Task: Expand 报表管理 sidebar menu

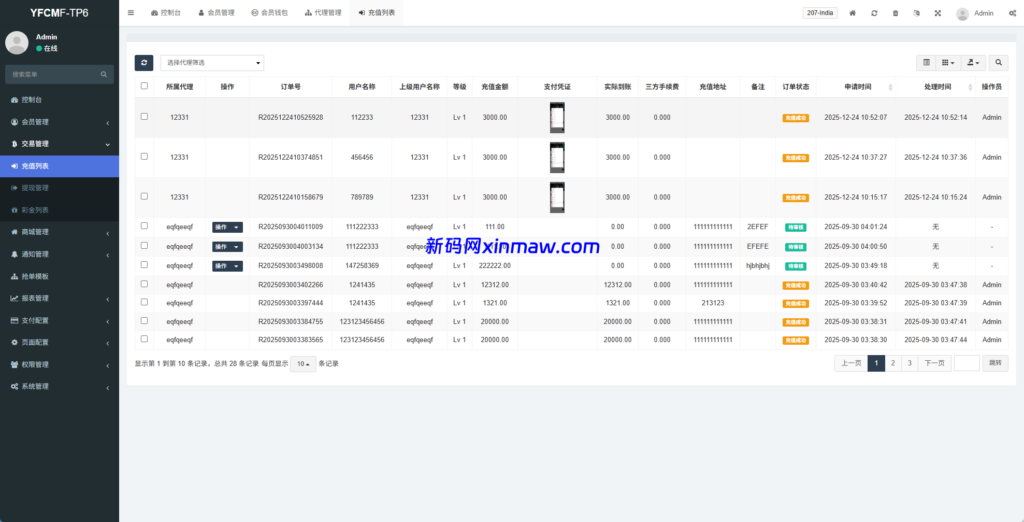Action: tap(59, 299)
